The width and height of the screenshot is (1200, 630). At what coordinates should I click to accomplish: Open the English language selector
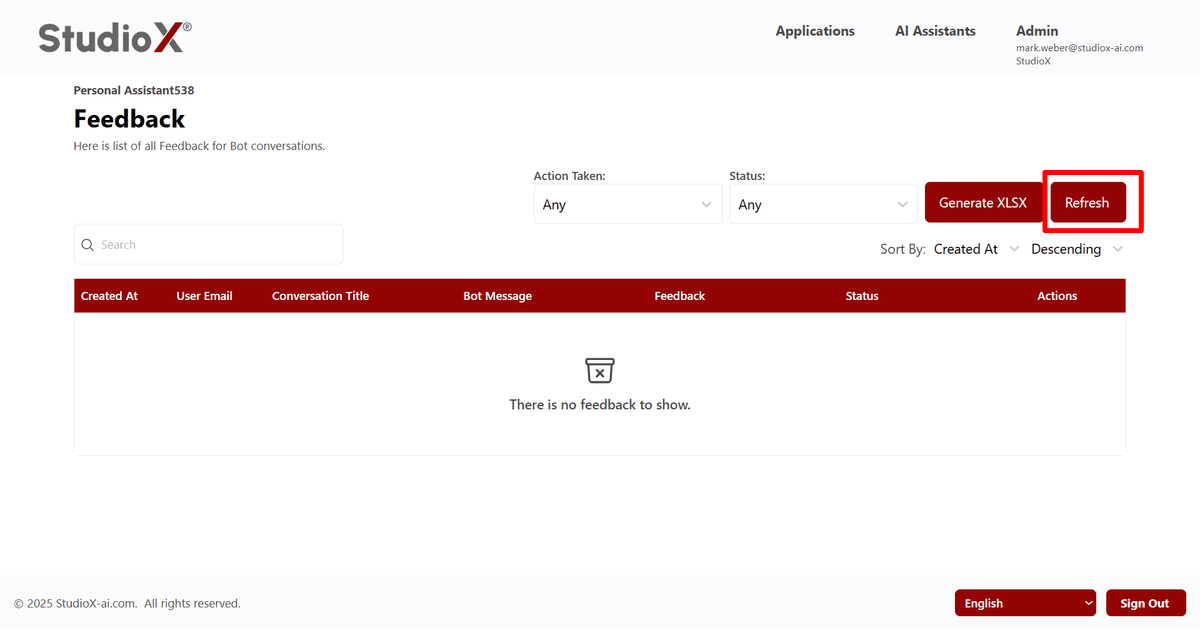[x=1025, y=602]
